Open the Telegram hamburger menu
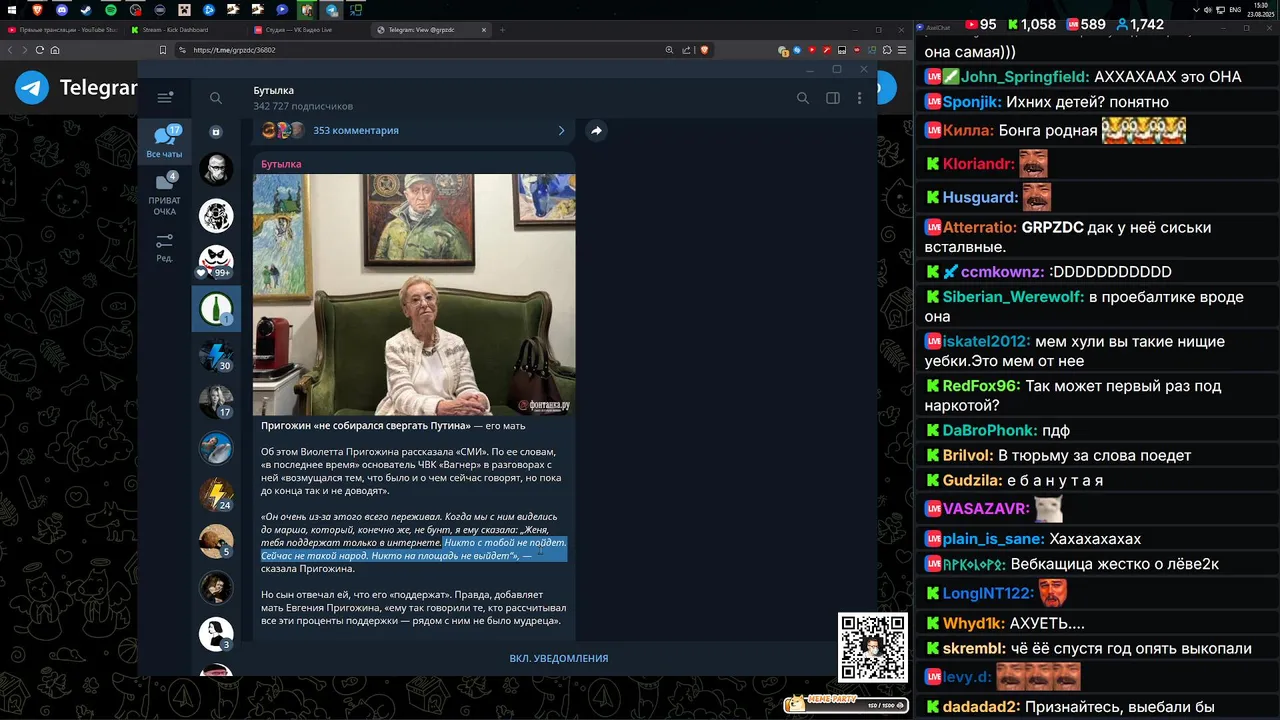 click(165, 97)
